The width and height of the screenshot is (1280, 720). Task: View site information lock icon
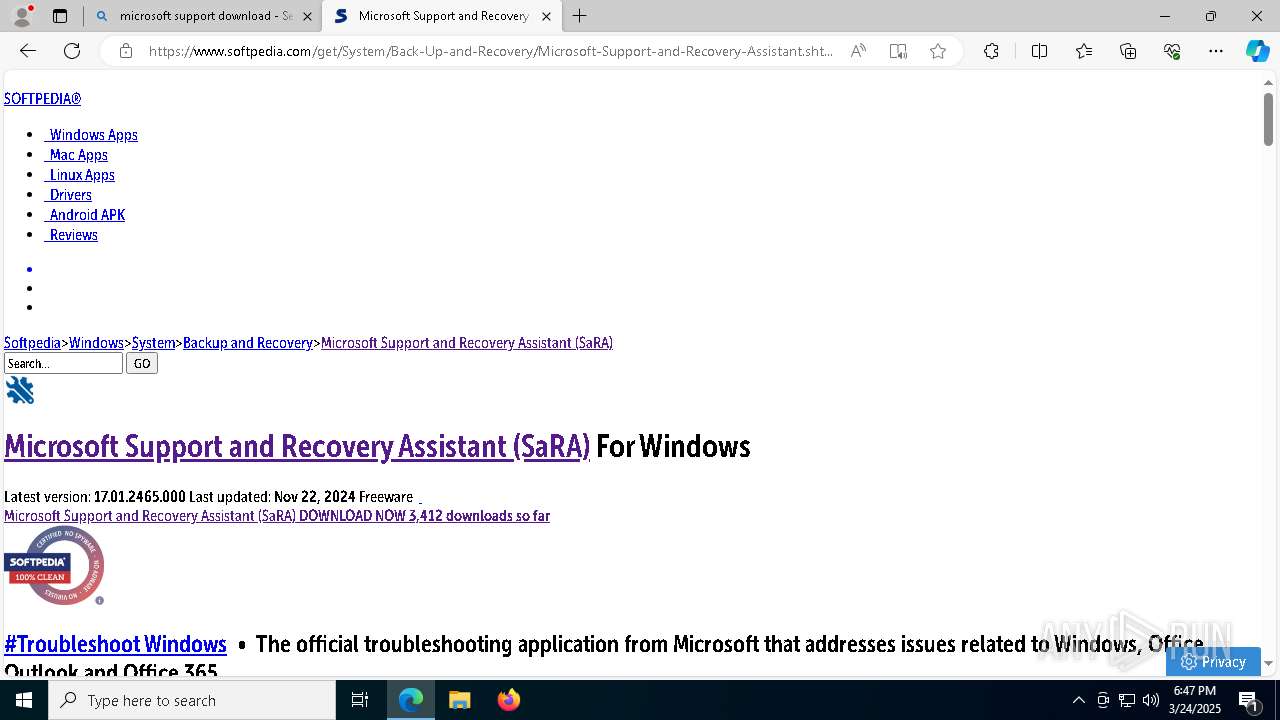(x=125, y=51)
